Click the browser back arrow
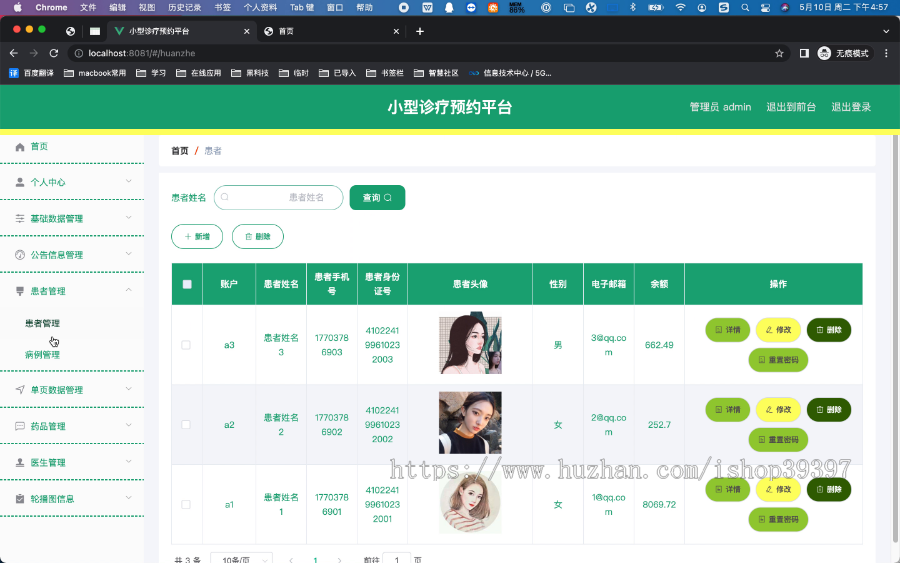Screen dimensions: 900x563 [x=14, y=53]
